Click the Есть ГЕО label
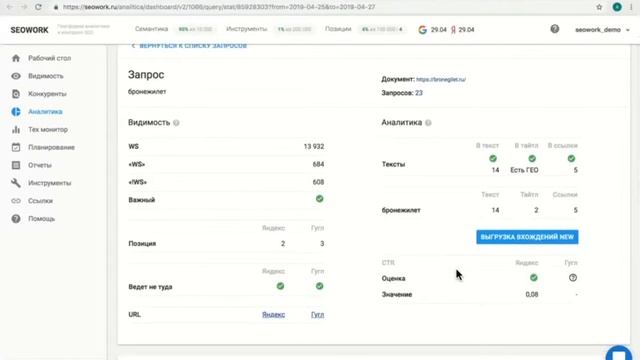The image size is (640, 360). click(524, 170)
